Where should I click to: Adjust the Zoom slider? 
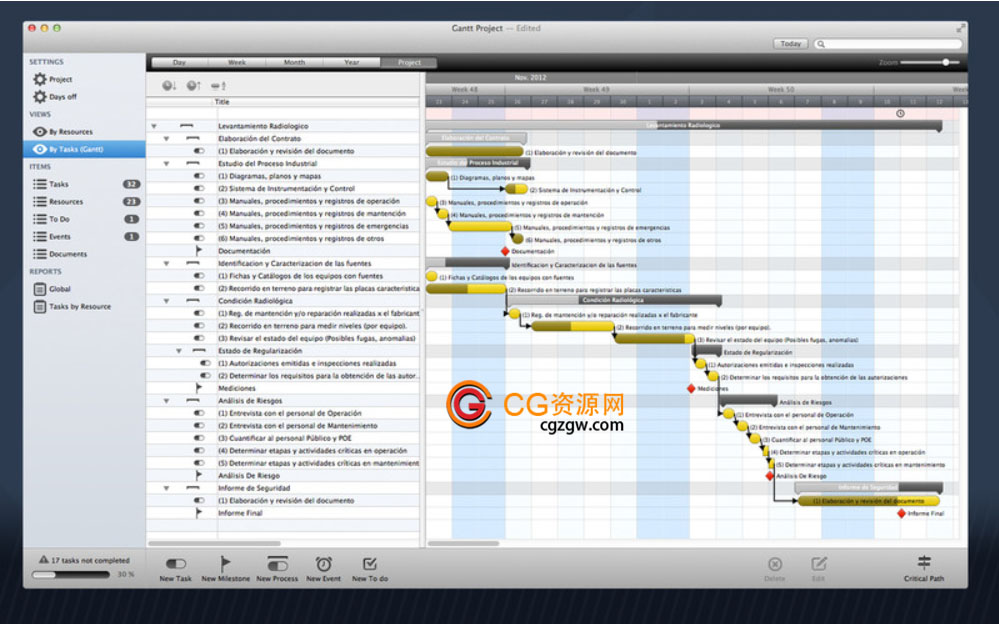(944, 63)
